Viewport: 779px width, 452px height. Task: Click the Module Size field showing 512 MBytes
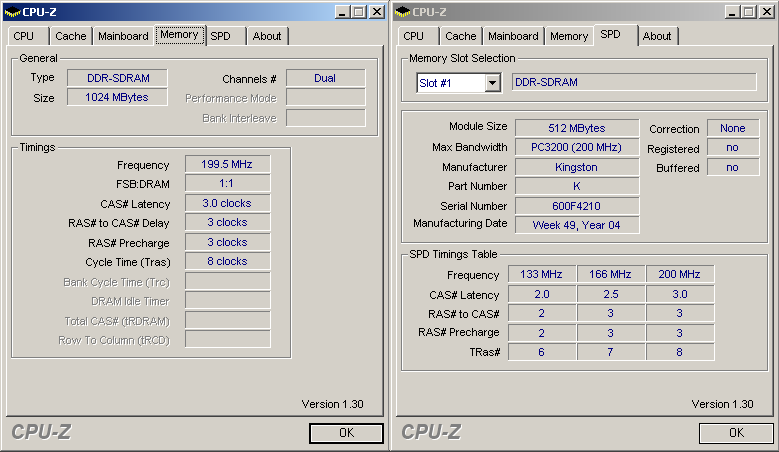576,128
